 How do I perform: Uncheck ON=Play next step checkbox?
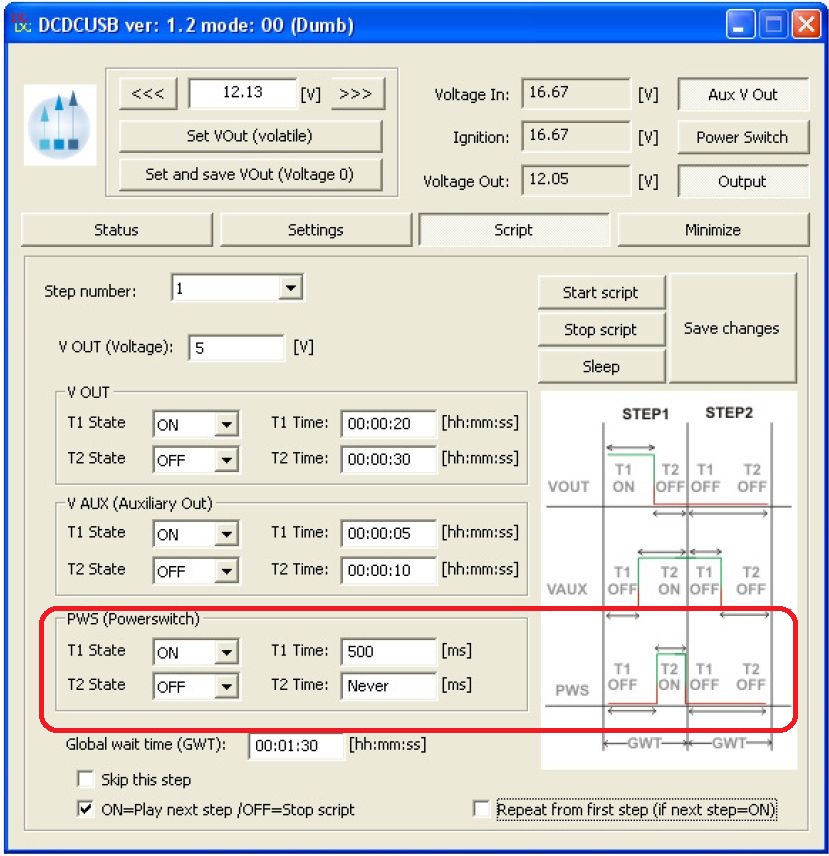[85, 809]
